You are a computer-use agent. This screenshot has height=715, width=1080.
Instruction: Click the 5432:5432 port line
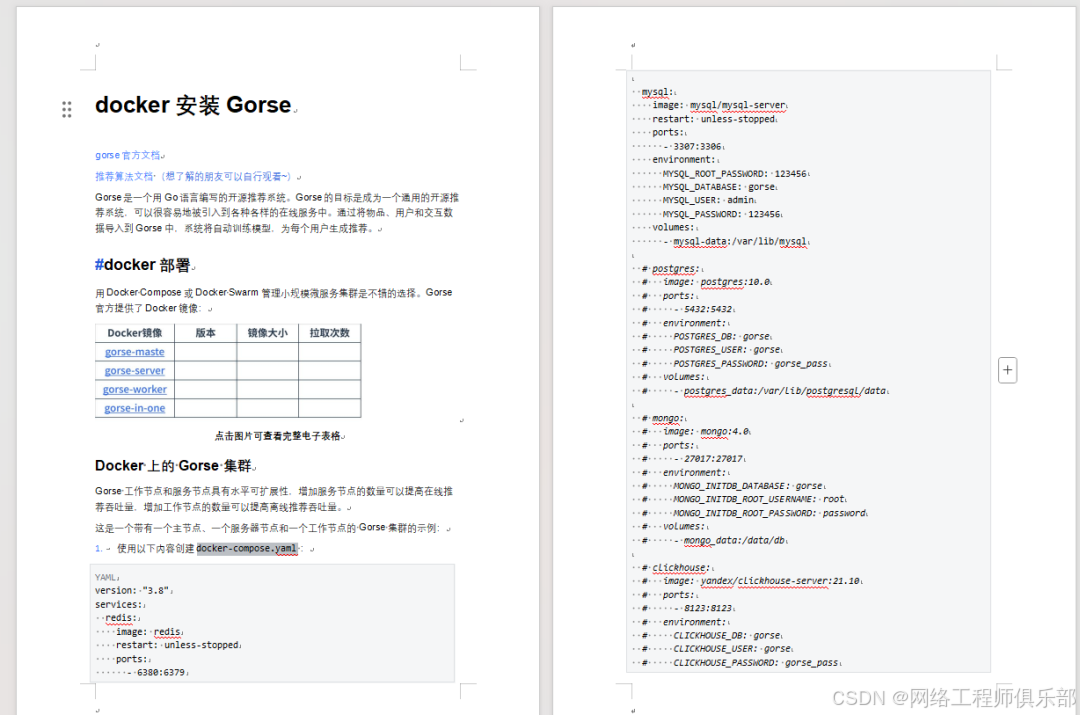(x=703, y=309)
